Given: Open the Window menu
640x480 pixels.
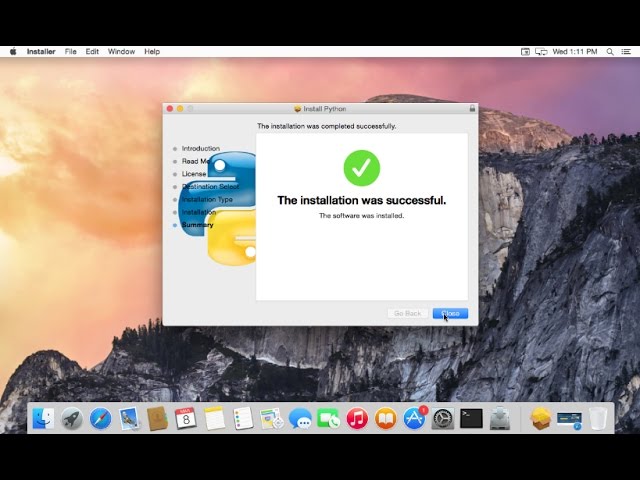Looking at the screenshot, I should click(121, 52).
